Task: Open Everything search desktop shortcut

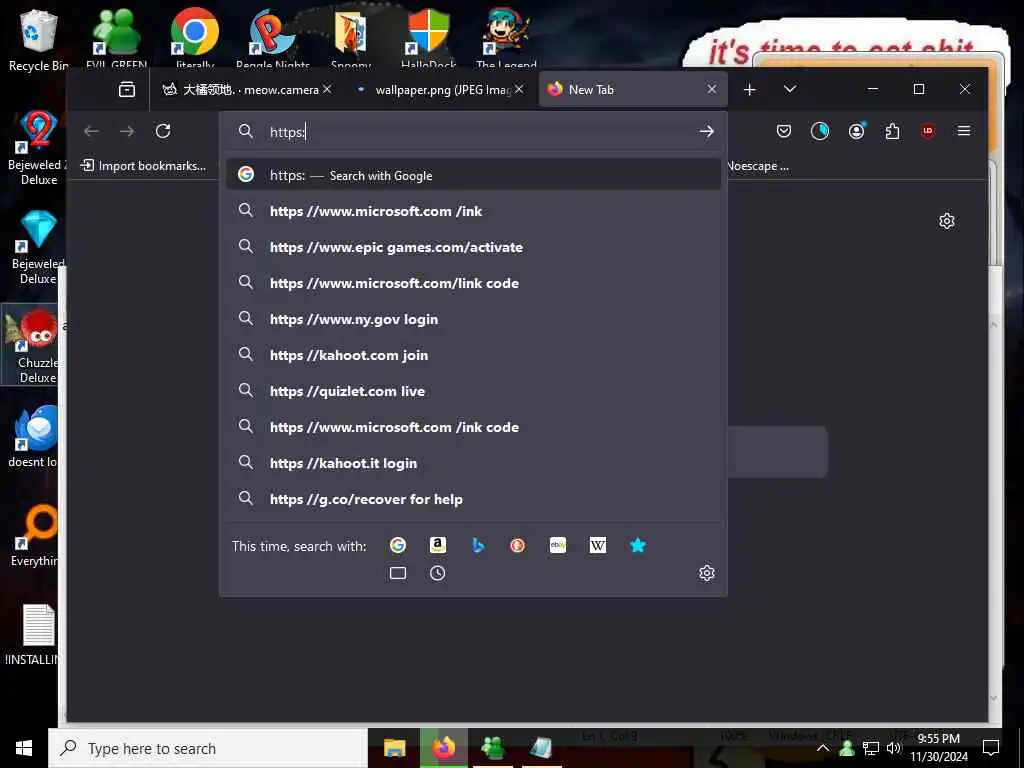Action: coord(34,536)
